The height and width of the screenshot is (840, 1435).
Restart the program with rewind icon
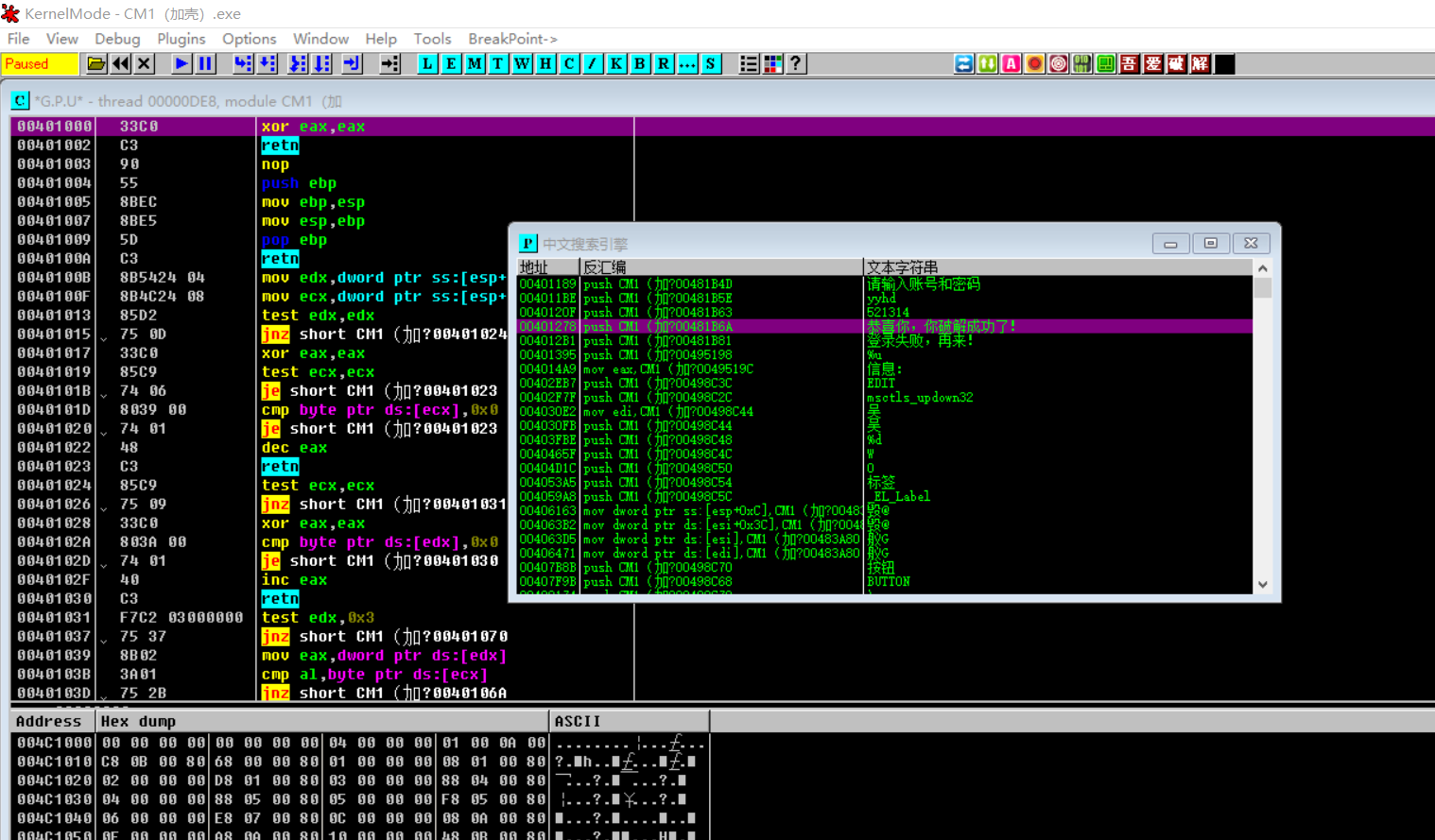click(121, 63)
